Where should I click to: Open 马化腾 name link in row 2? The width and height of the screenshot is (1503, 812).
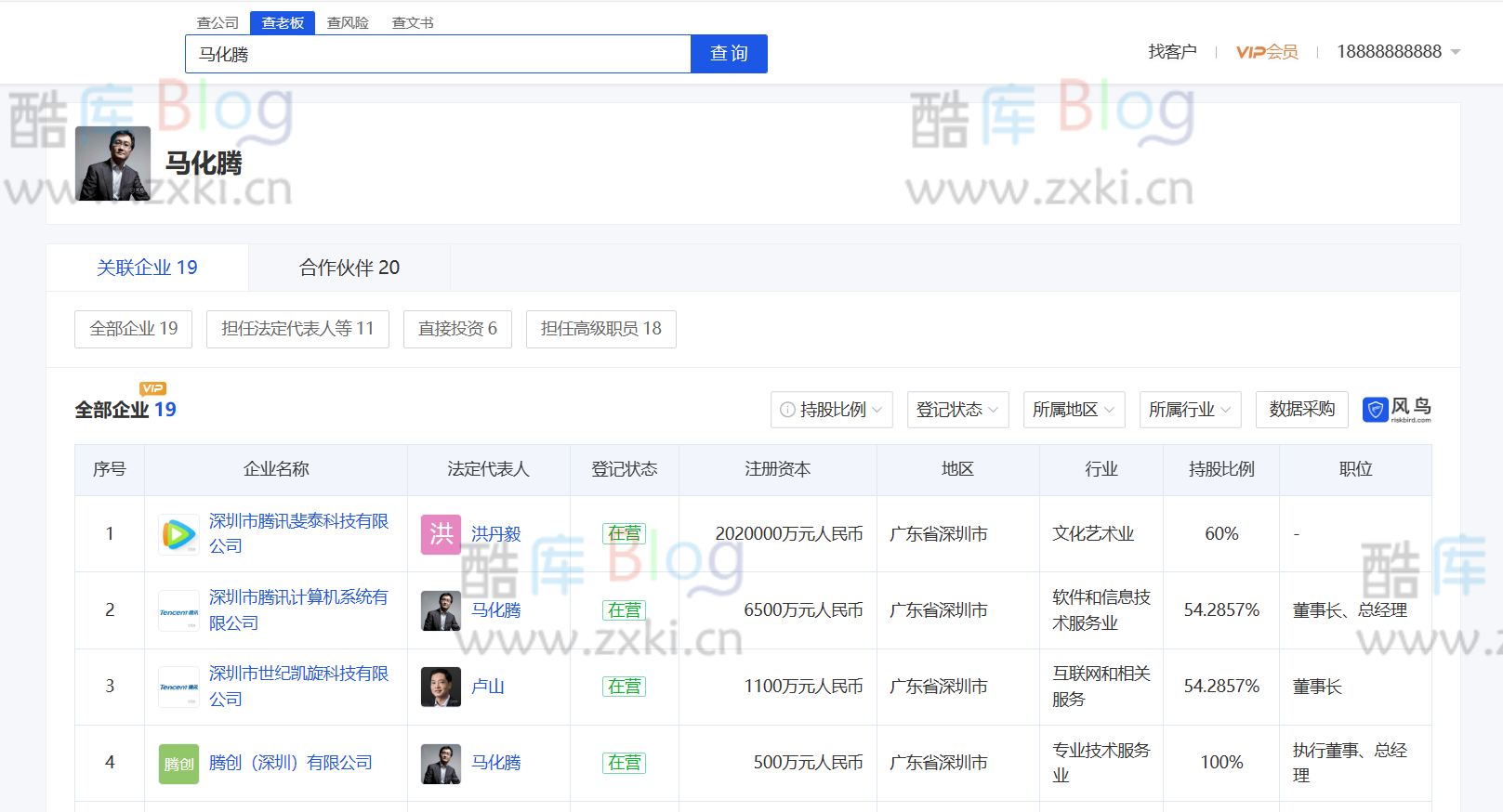[x=495, y=610]
